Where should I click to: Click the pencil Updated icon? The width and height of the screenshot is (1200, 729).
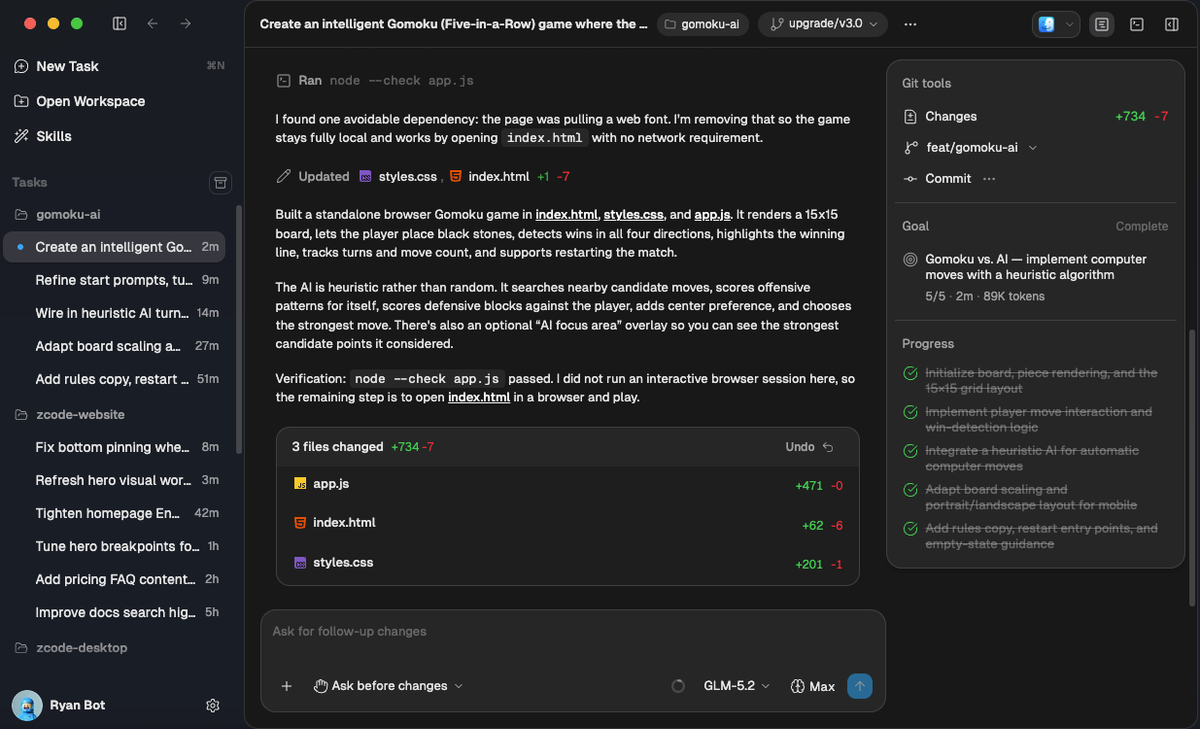click(283, 176)
